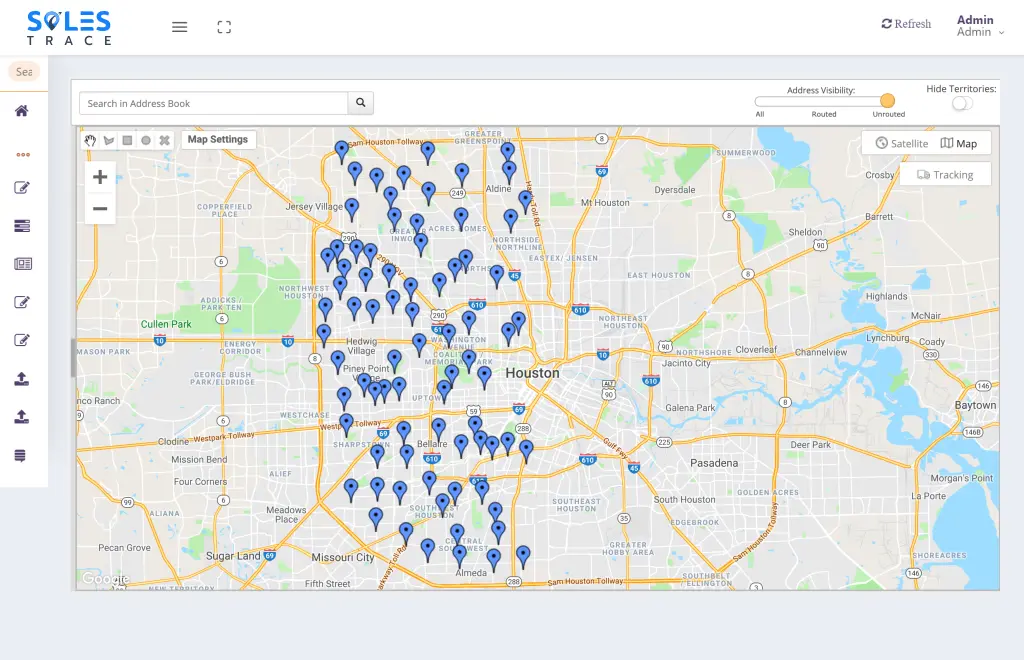Open the edit icon just below newspaper icon
Screen dimensions: 1024x660
click(22, 302)
